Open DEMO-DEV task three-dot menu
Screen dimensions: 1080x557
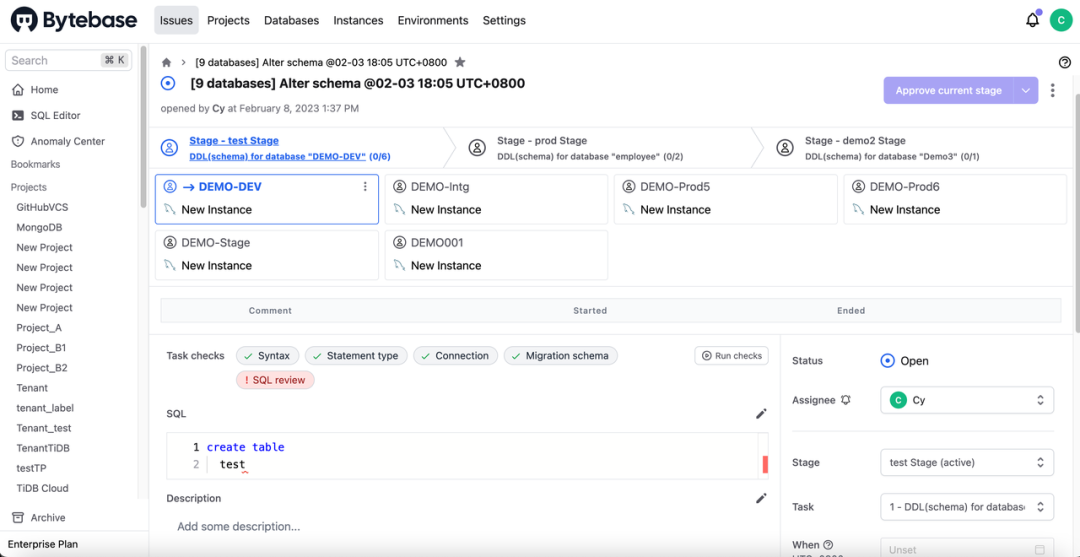tap(365, 186)
